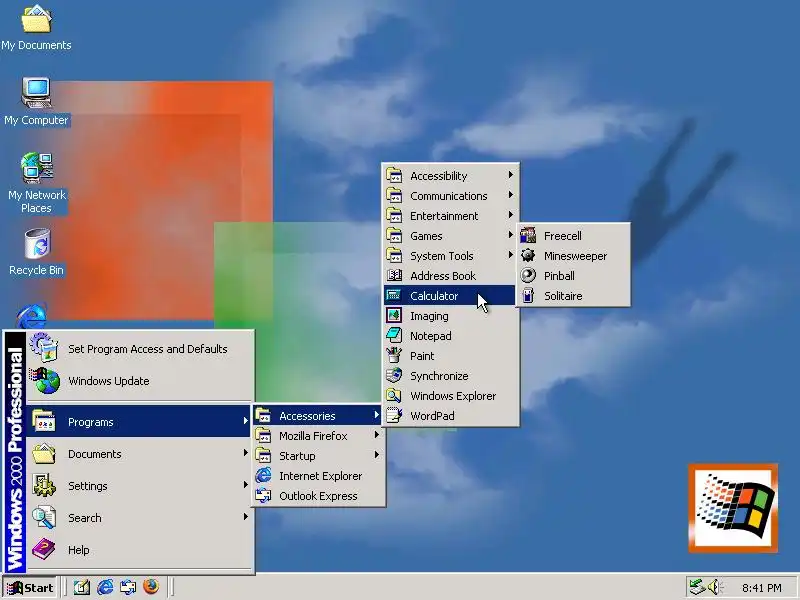The height and width of the screenshot is (600, 800).
Task: Select the My Computer desktop icon
Action: click(x=36, y=102)
